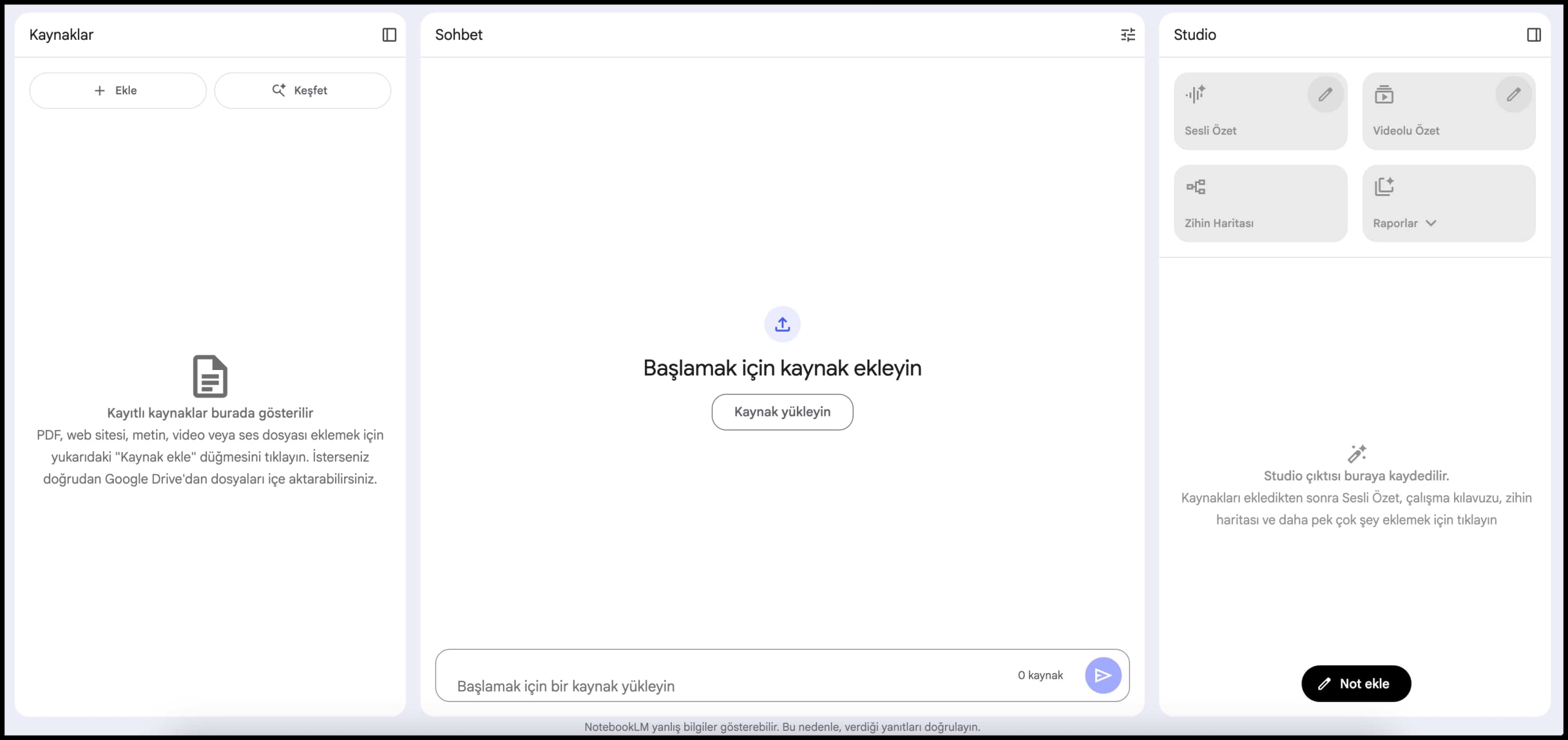Screen dimensions: 1568x740
Task: Customize Sesli Özet with pencil icon
Action: [1325, 94]
